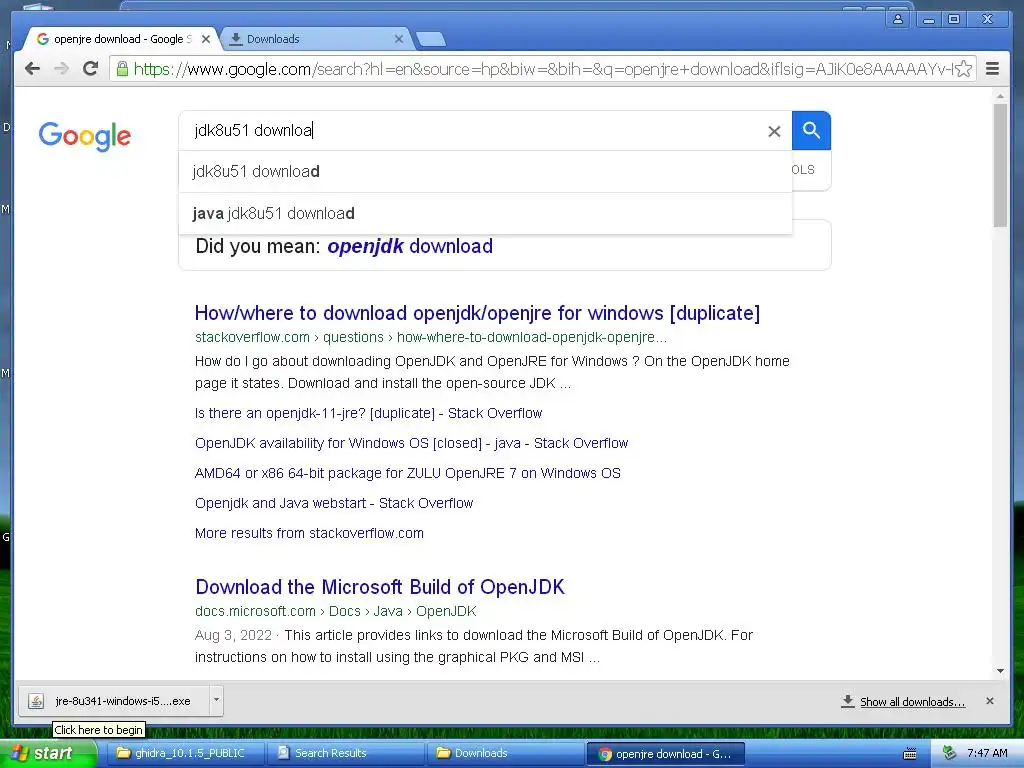The height and width of the screenshot is (768, 1024).
Task: Select the 'java jdk8u51 download' suggestion
Action: pyautogui.click(x=485, y=214)
